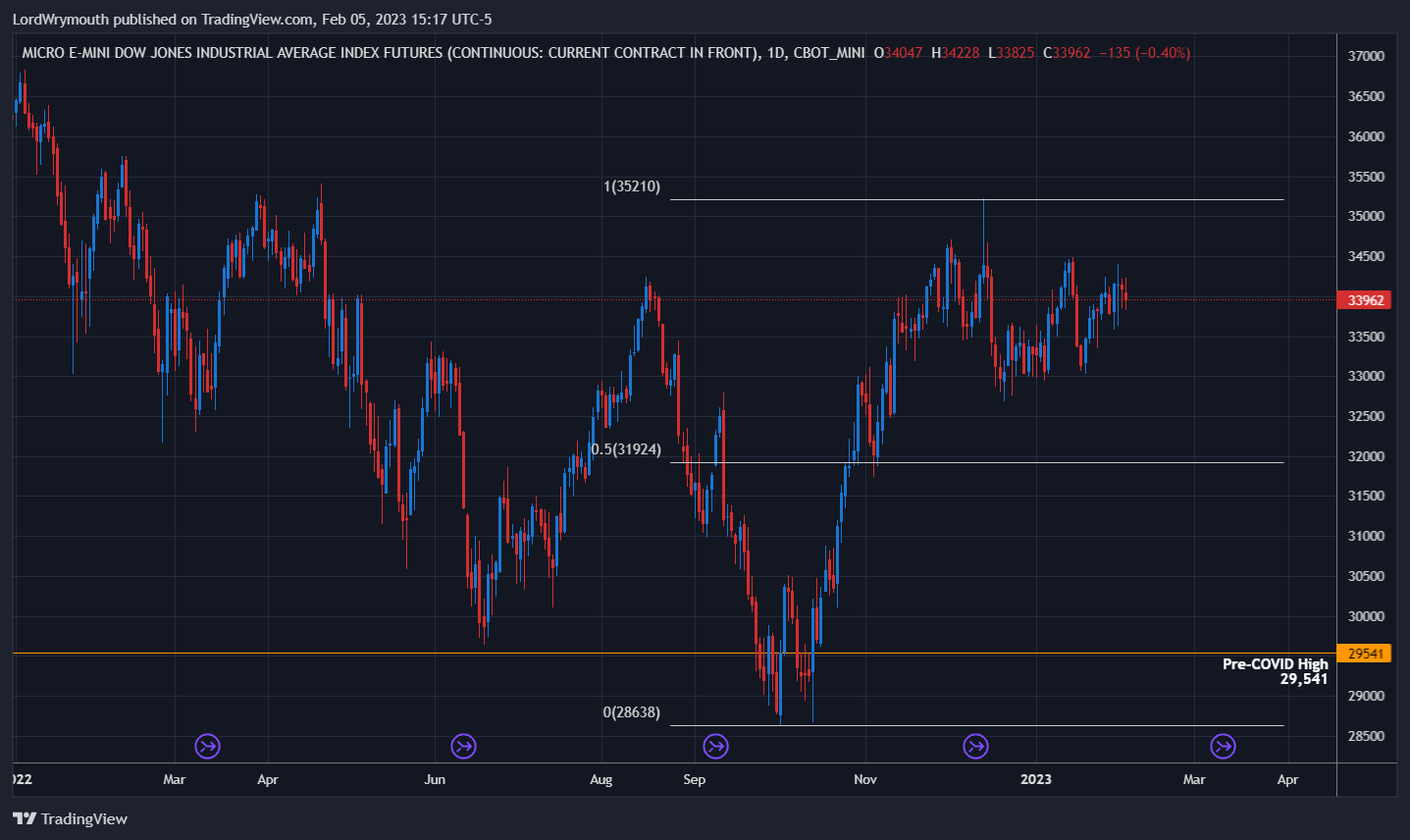Viewport: 1410px width, 840px height.
Task: Click the 36000 price axis label
Action: tap(1366, 136)
